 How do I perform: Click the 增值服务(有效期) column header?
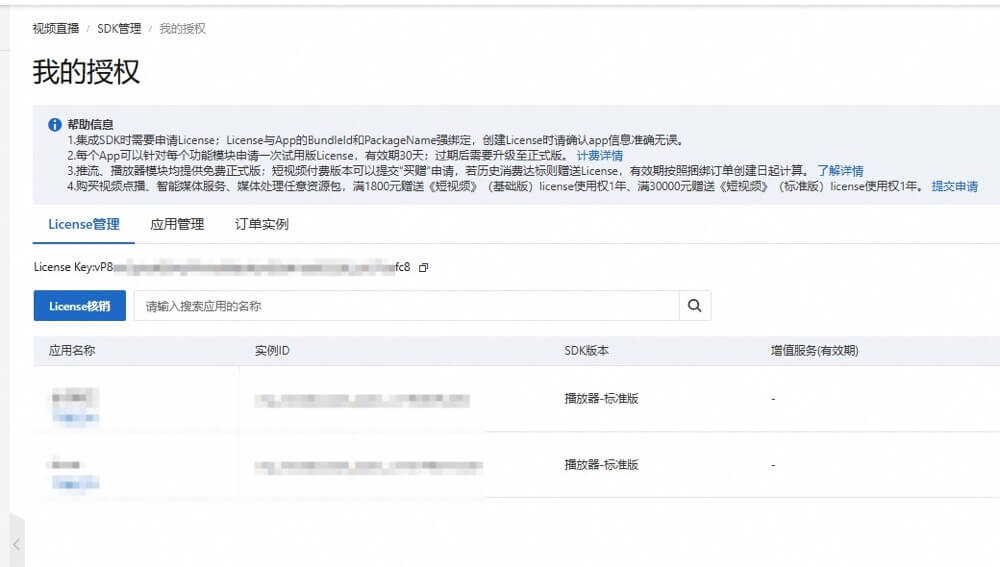pyautogui.click(x=814, y=351)
